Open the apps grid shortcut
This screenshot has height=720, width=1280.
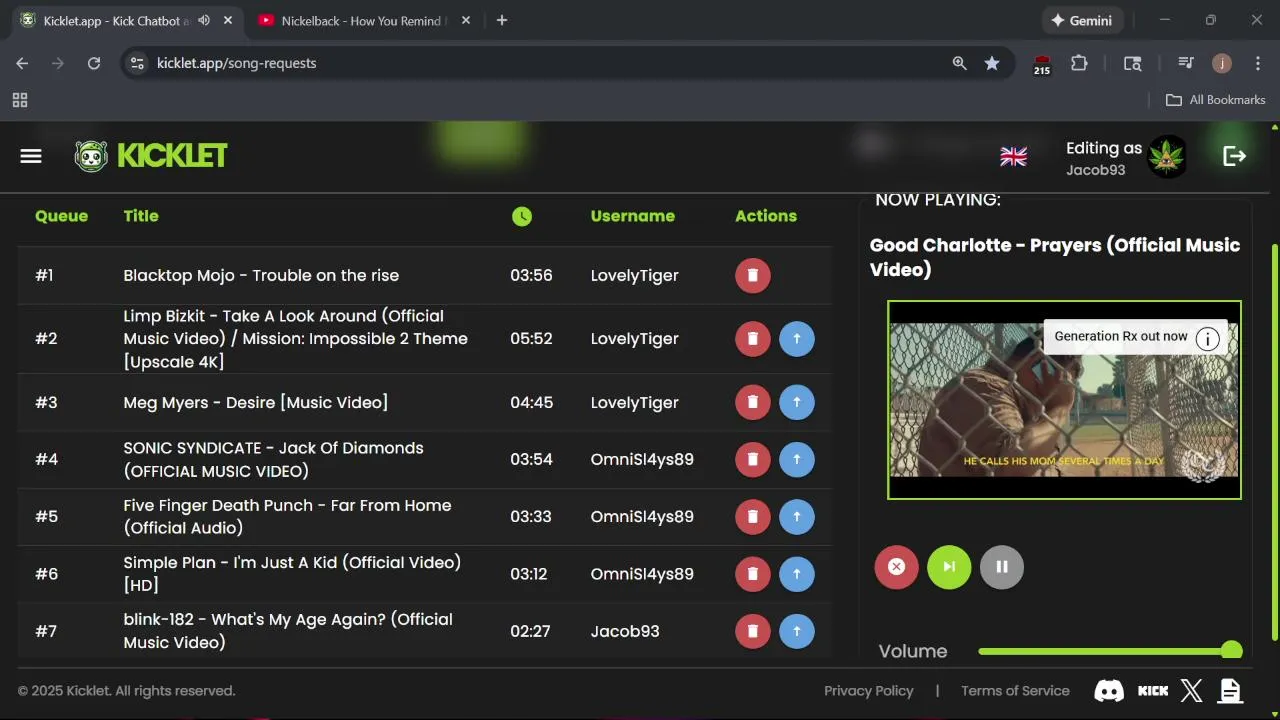(x=20, y=100)
